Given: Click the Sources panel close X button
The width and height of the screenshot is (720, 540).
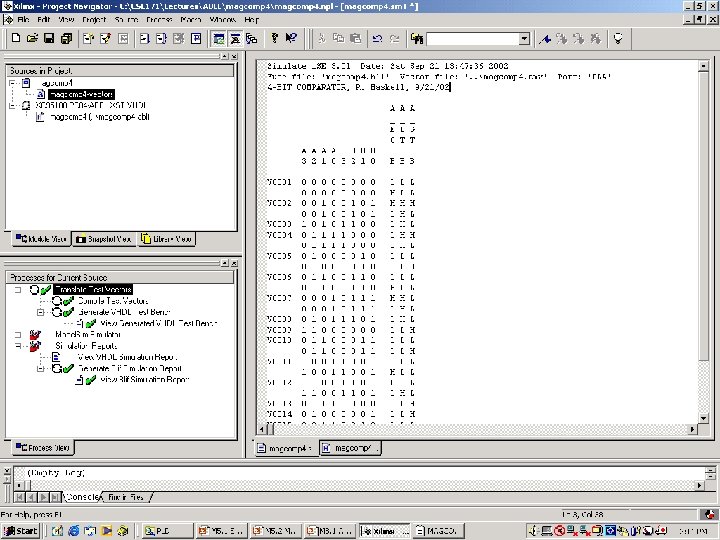Looking at the screenshot, I should (x=234, y=56).
